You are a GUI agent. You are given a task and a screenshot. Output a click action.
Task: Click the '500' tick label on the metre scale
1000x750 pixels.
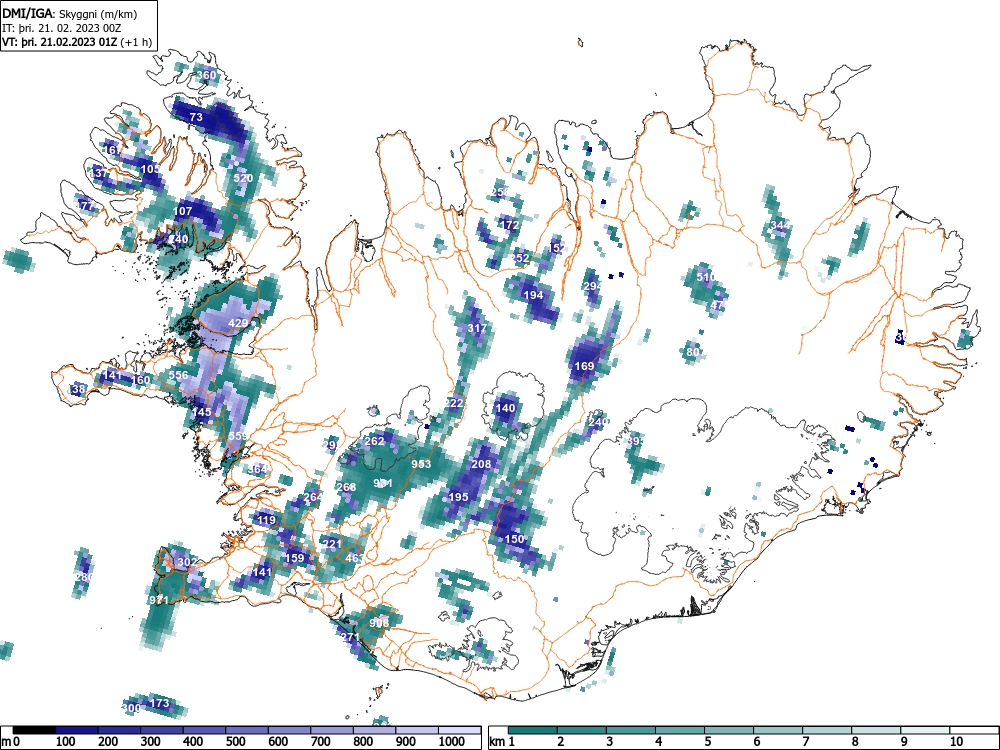[x=235, y=742]
